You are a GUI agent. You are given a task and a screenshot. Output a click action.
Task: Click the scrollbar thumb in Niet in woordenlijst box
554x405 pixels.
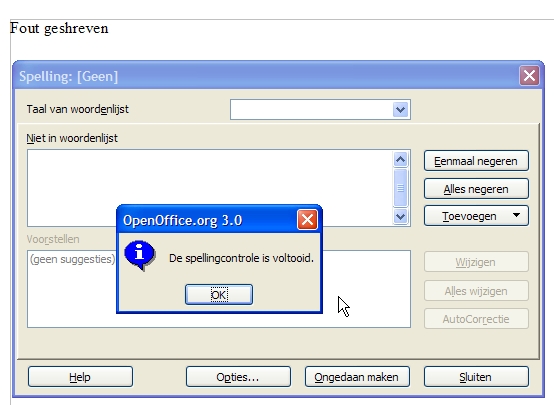pyautogui.click(x=400, y=188)
